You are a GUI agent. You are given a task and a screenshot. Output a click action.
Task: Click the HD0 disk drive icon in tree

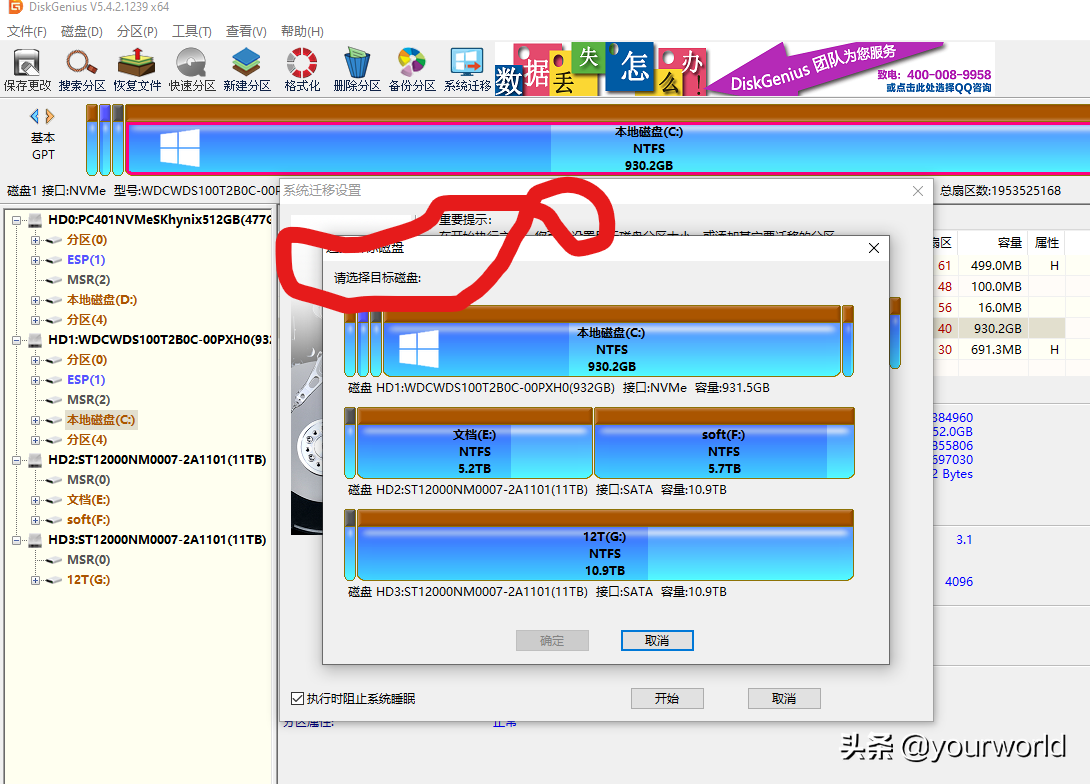35,220
